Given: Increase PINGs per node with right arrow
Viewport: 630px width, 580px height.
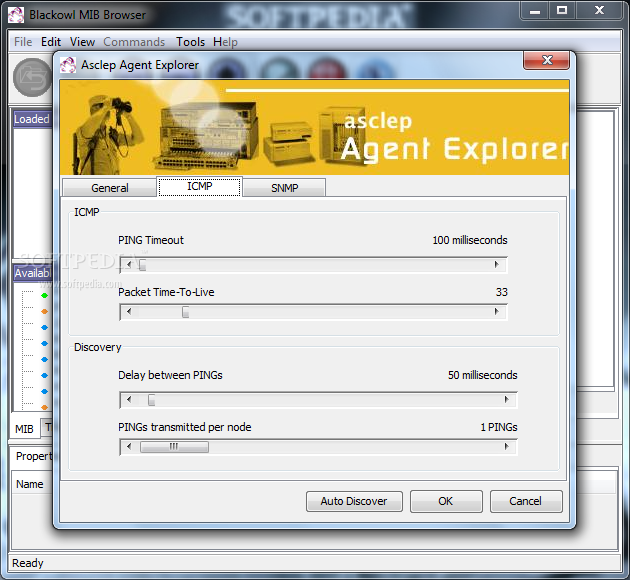Looking at the screenshot, I should click(507, 447).
